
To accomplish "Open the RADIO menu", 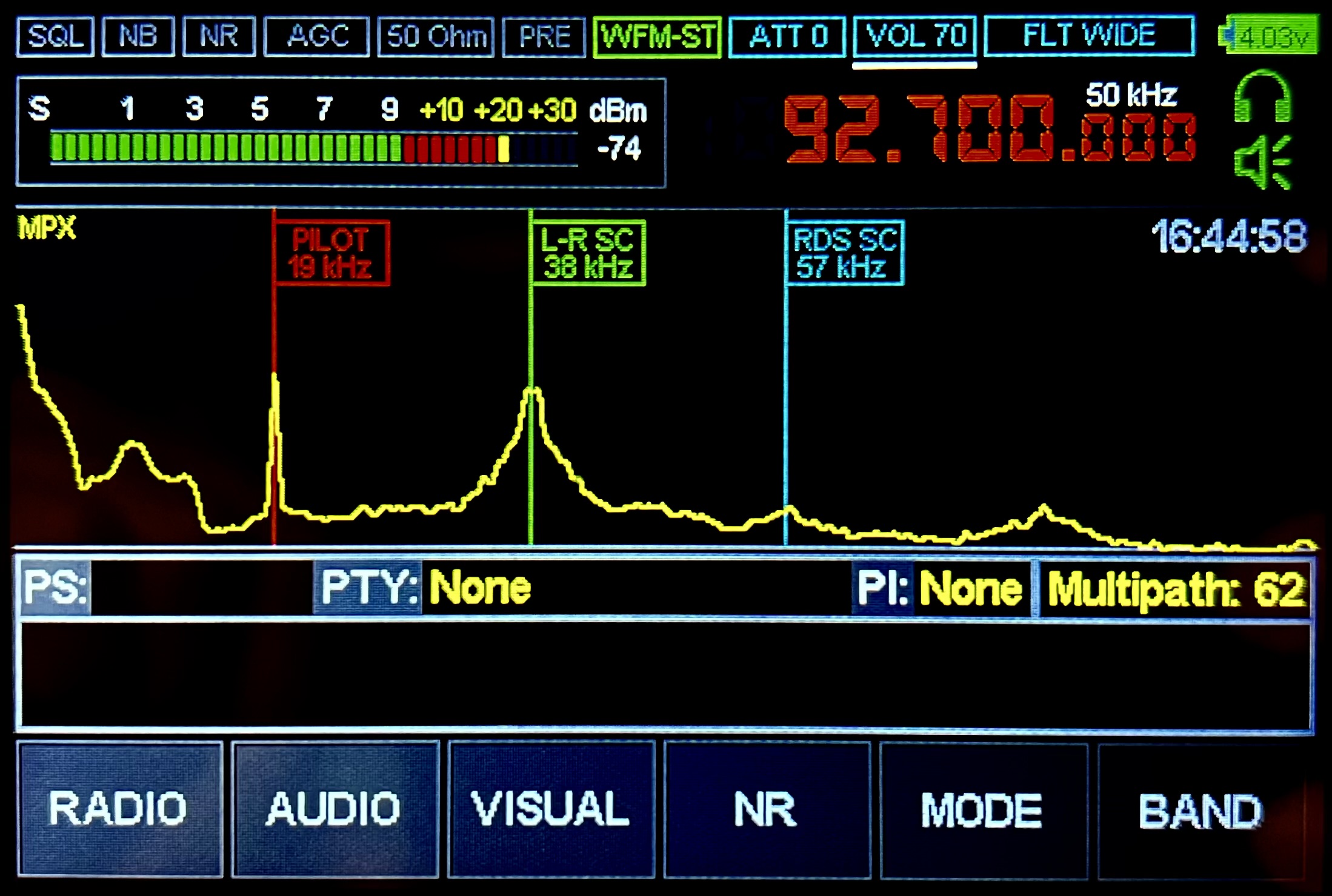I will tap(119, 809).
